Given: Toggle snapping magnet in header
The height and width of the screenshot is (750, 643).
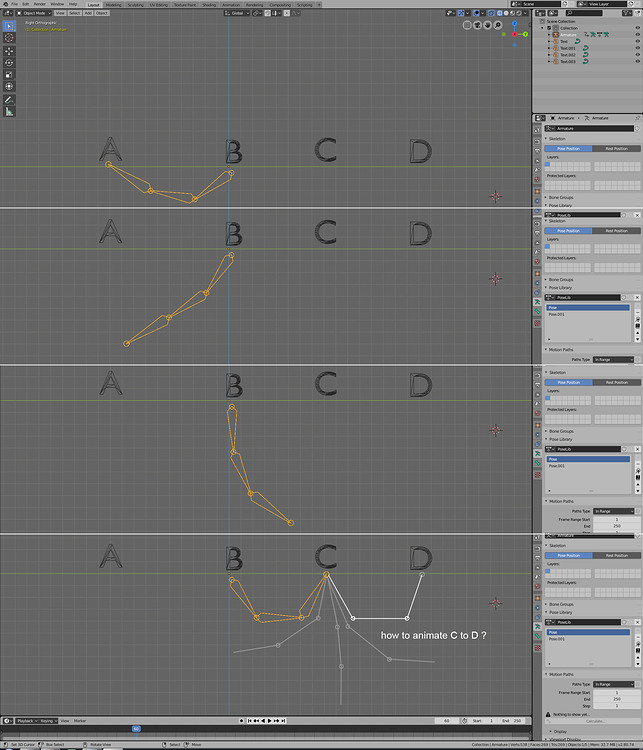Looking at the screenshot, I should pos(267,13).
